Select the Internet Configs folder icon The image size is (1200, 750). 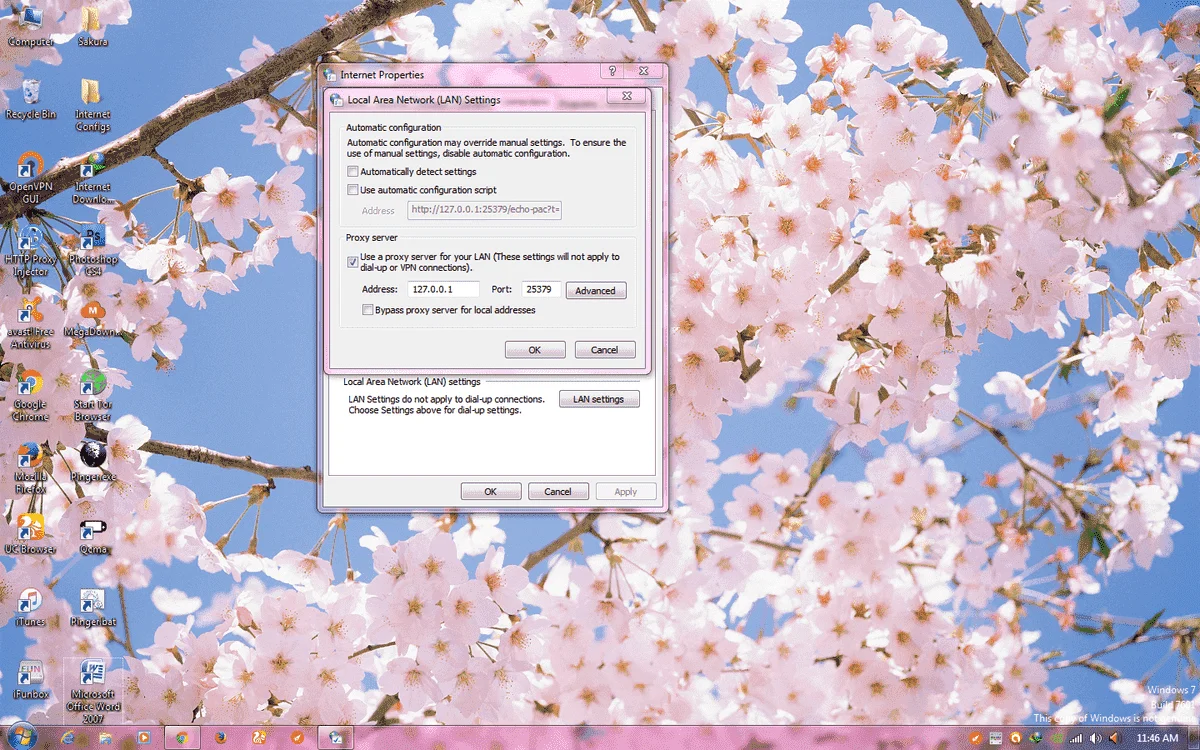(92, 105)
